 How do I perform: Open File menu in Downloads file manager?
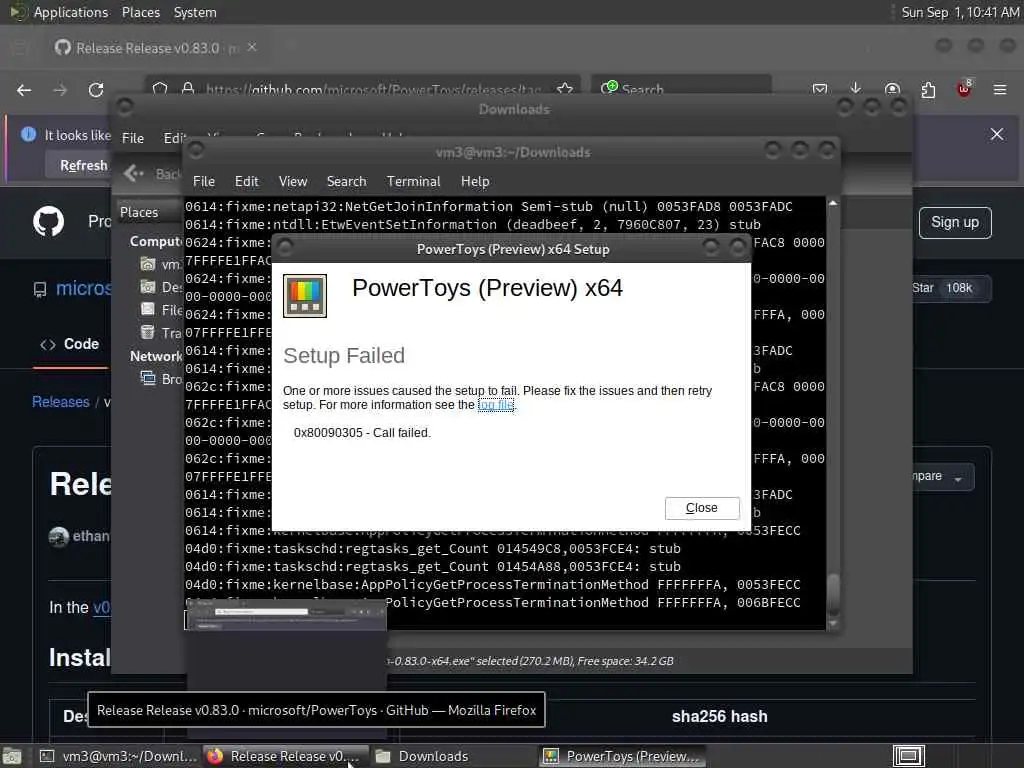click(x=133, y=138)
